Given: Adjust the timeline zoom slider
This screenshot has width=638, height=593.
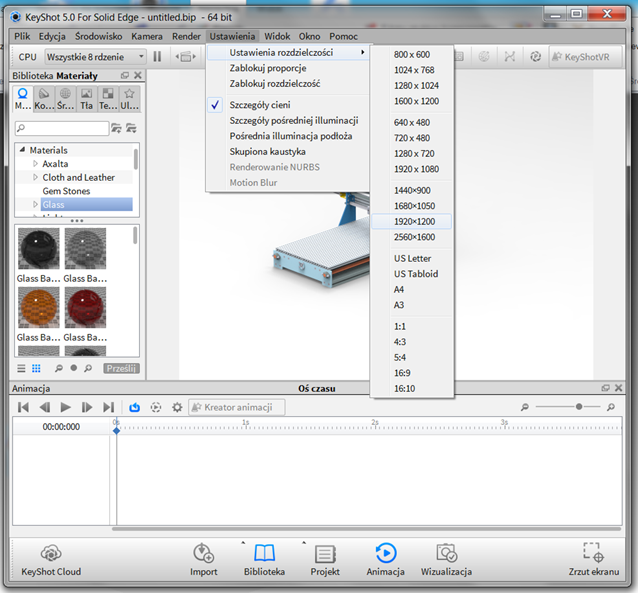Looking at the screenshot, I should pos(579,407).
